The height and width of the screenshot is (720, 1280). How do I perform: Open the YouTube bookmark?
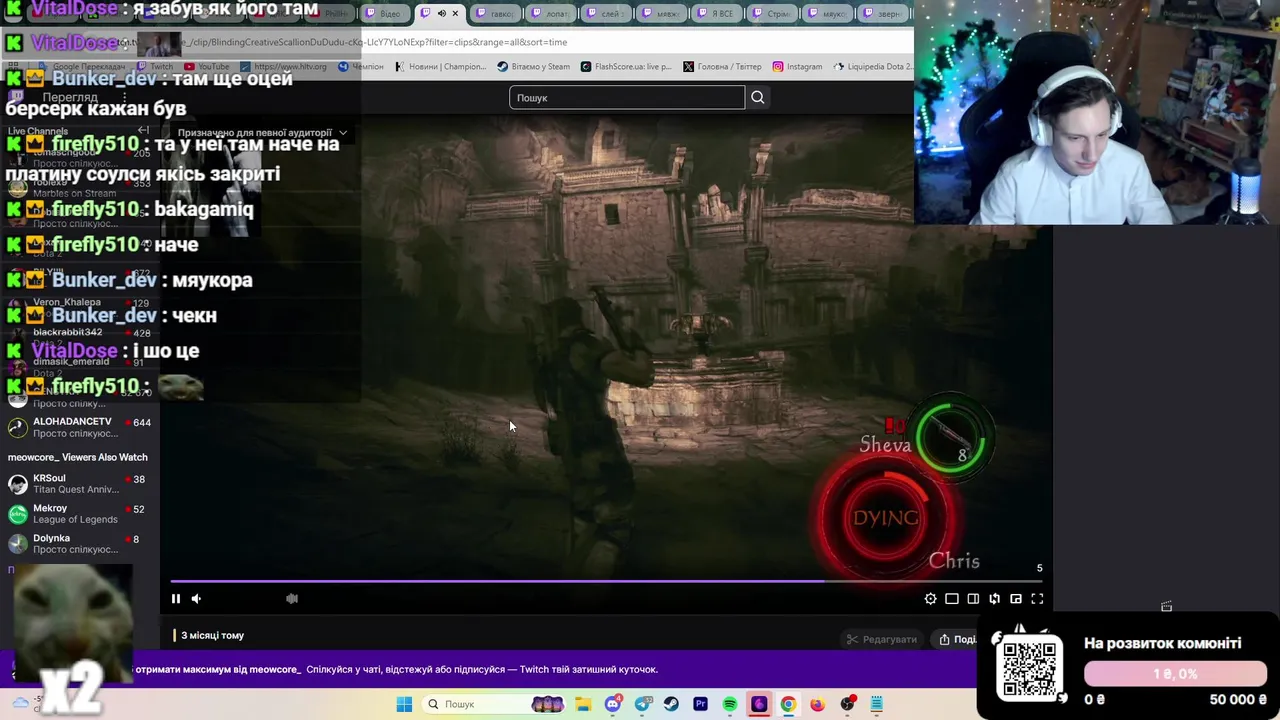pyautogui.click(x=207, y=67)
